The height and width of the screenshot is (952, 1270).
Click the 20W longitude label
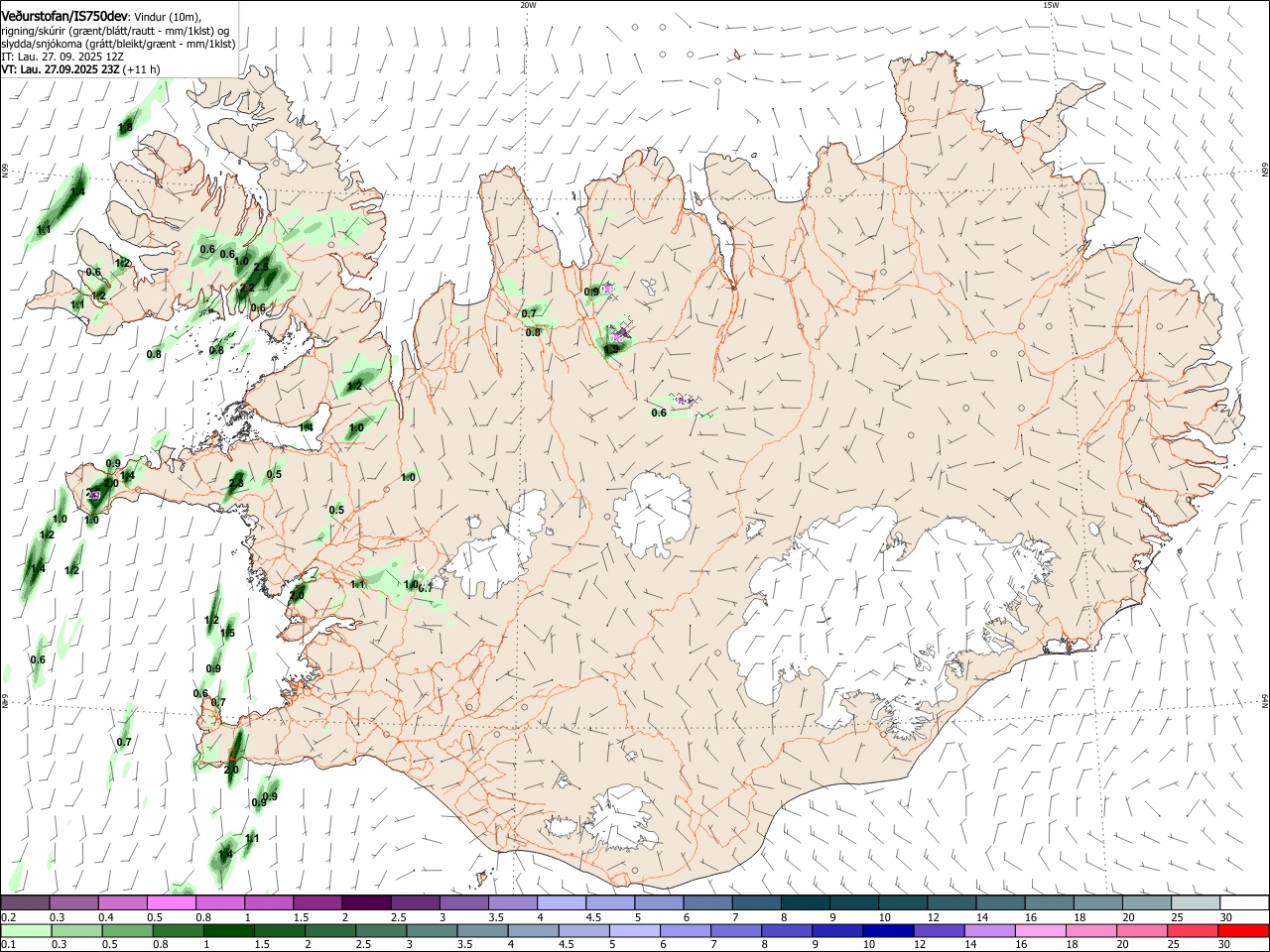point(528,5)
